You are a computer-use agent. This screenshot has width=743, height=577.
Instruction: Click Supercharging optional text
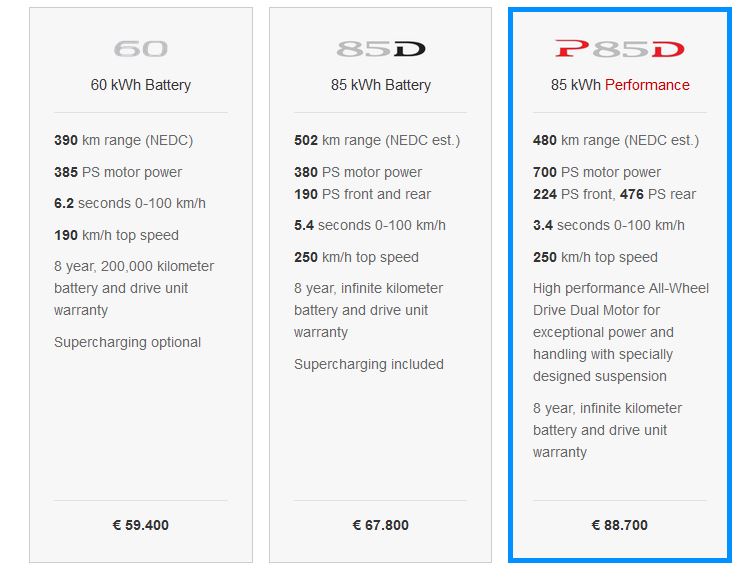[127, 342]
